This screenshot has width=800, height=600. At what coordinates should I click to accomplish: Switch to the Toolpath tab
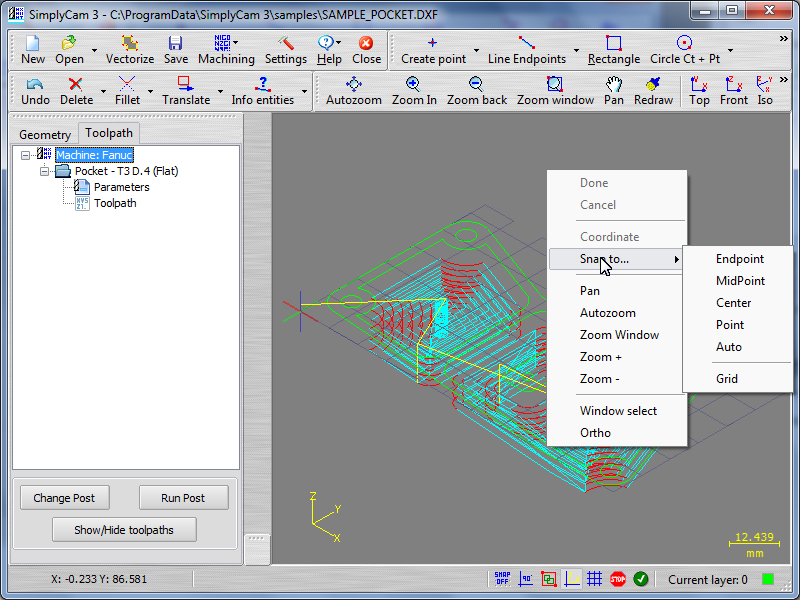[x=109, y=133]
